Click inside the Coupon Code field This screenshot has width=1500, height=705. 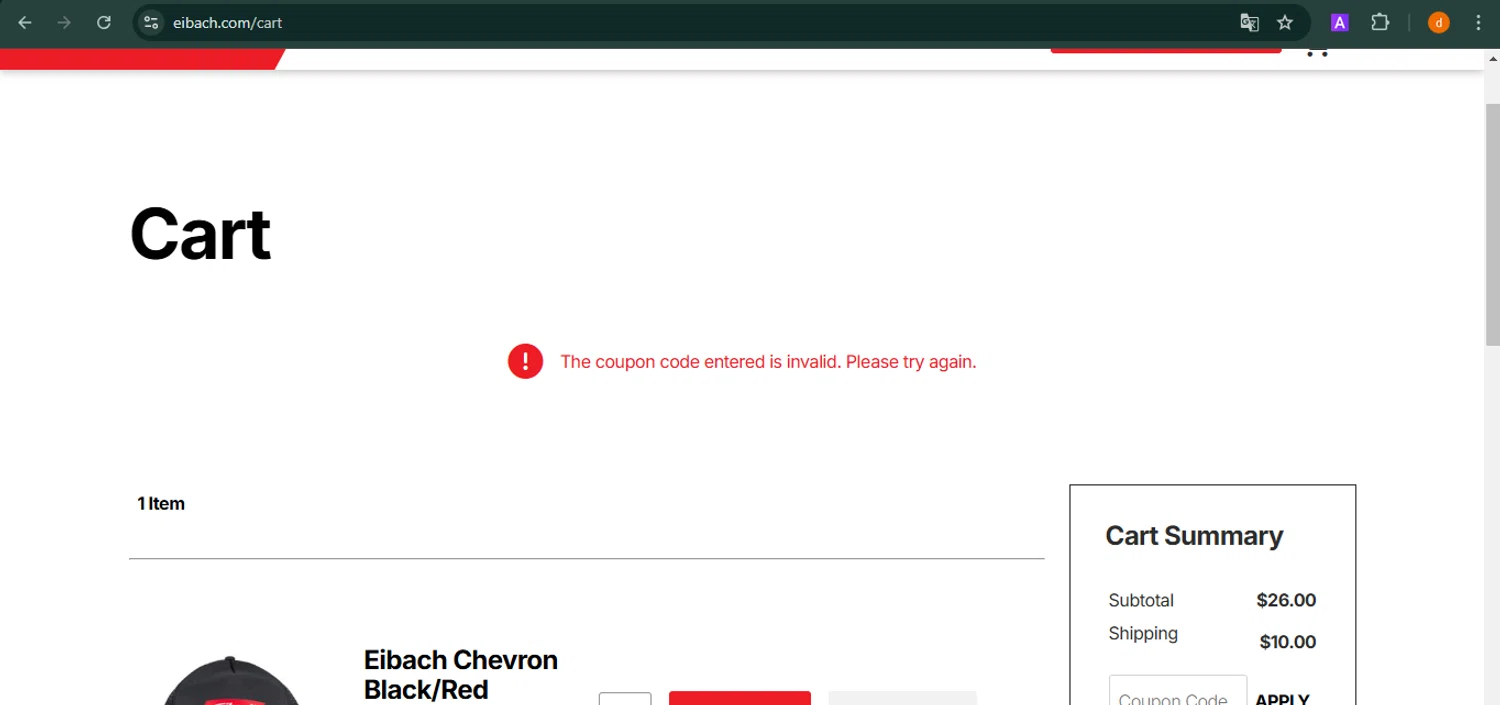pos(1178,690)
